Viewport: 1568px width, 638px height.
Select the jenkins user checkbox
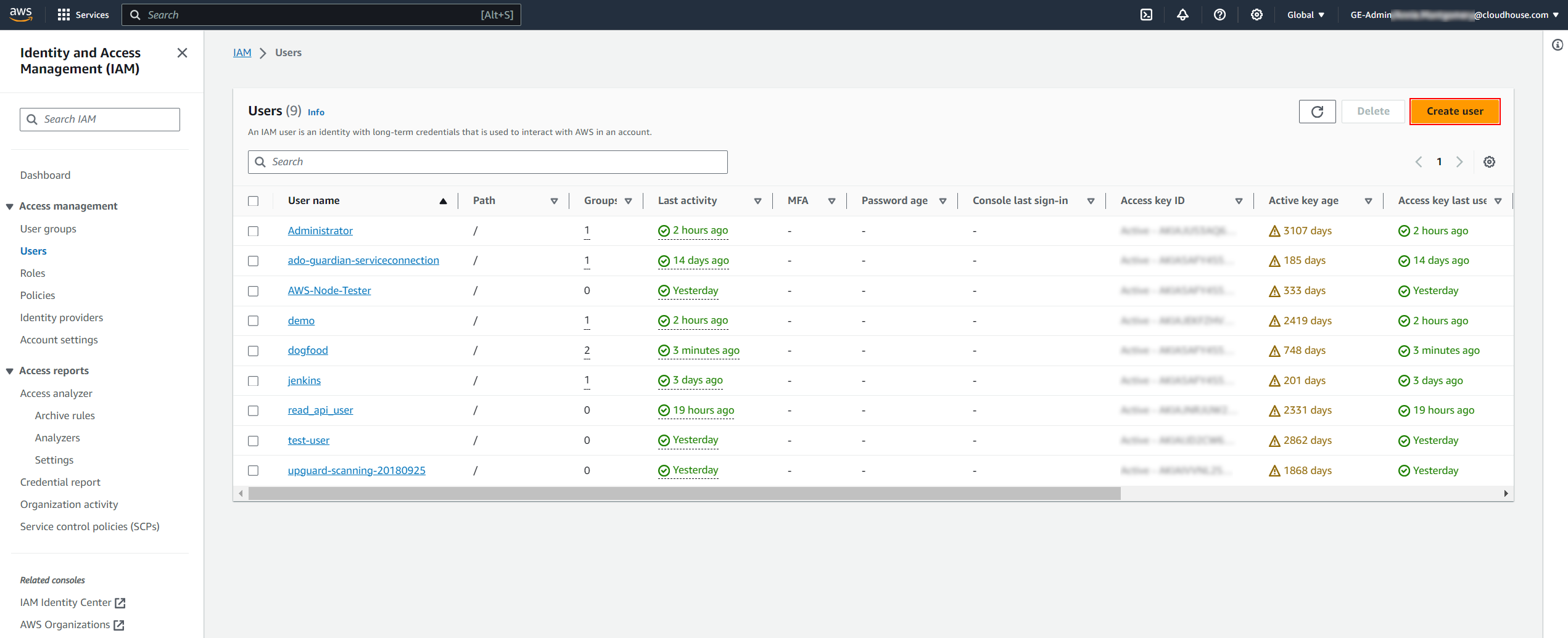click(x=253, y=381)
